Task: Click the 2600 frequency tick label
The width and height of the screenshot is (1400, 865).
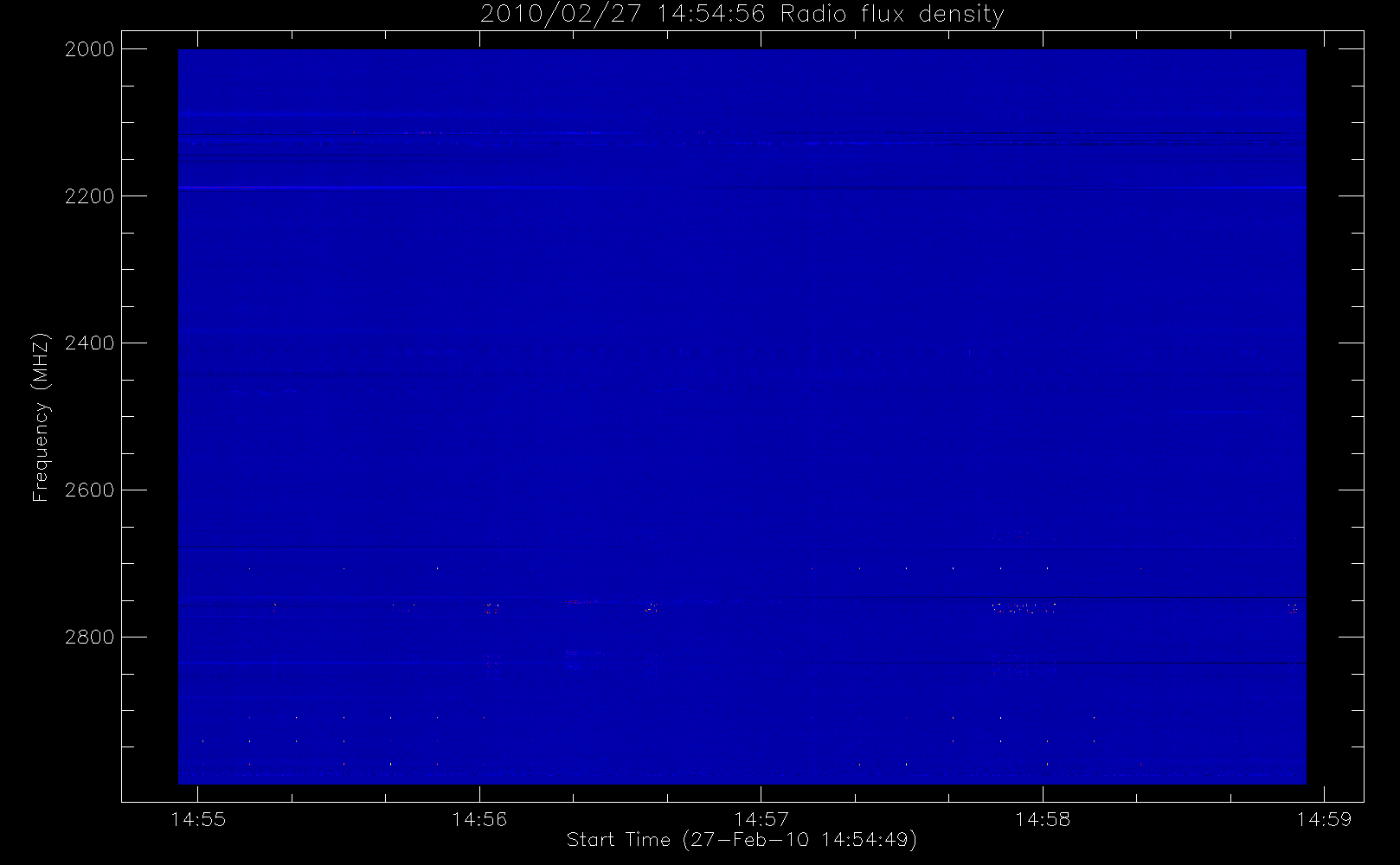Action: point(90,490)
